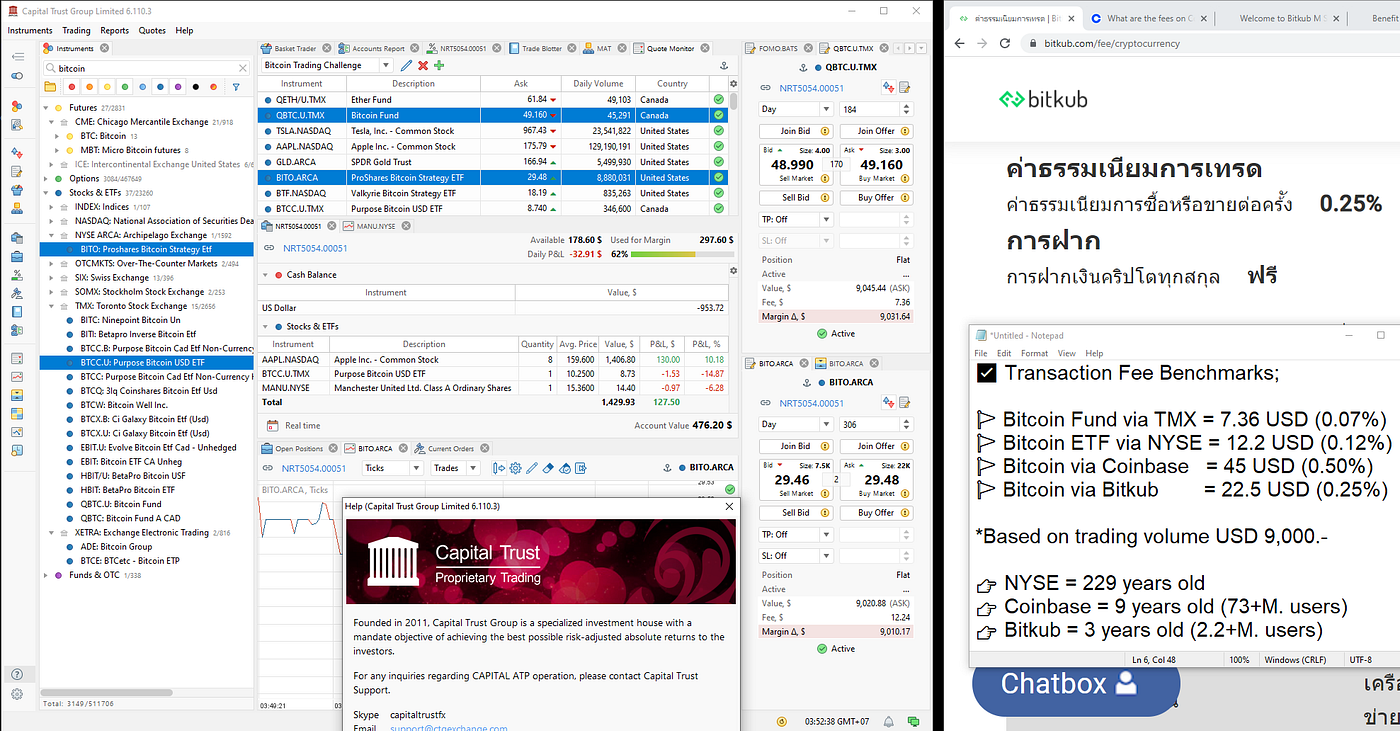Screen dimensions: 1400x731
Task: Click the help question mark sidebar icon
Action: pyautogui.click(x=17, y=674)
